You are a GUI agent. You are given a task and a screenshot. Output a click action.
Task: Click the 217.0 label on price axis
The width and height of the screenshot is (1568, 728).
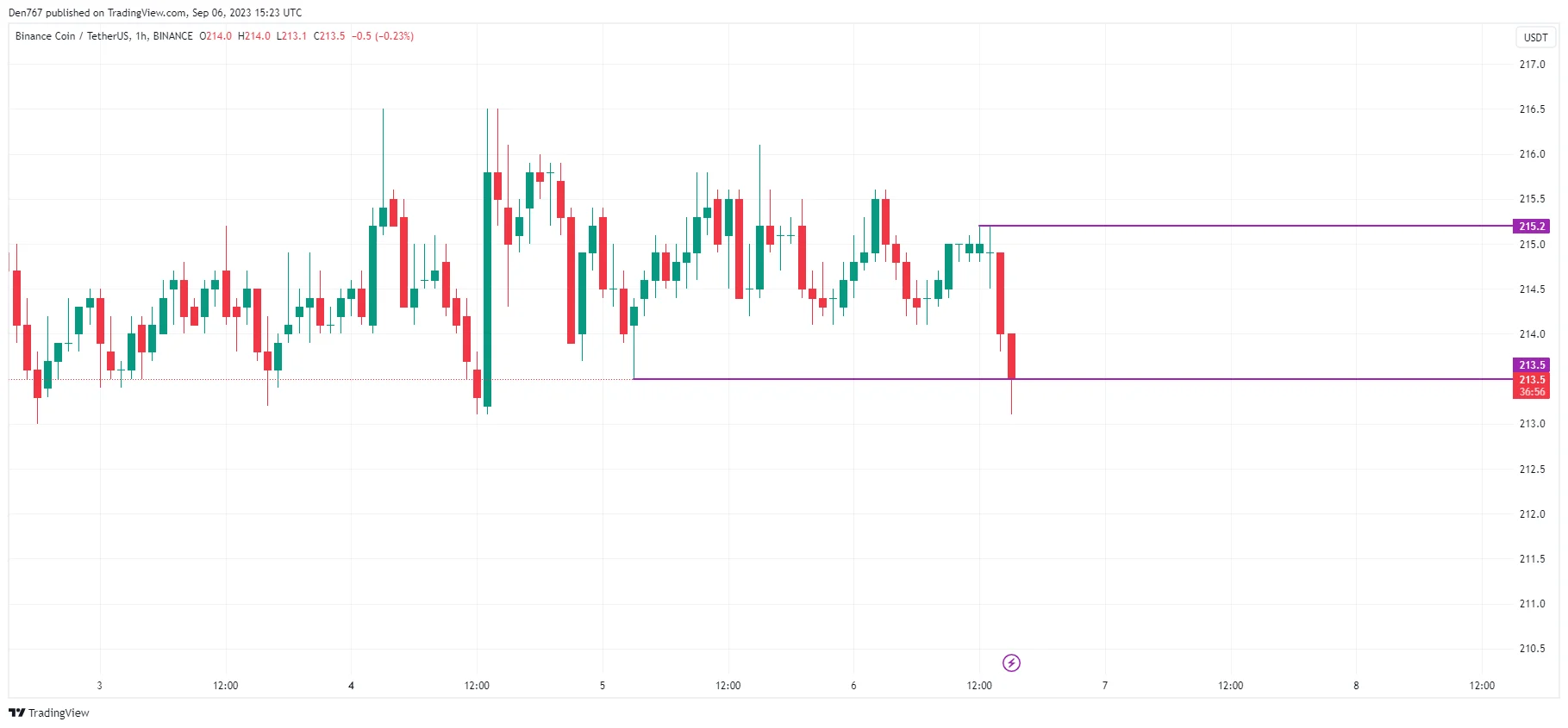tap(1532, 65)
